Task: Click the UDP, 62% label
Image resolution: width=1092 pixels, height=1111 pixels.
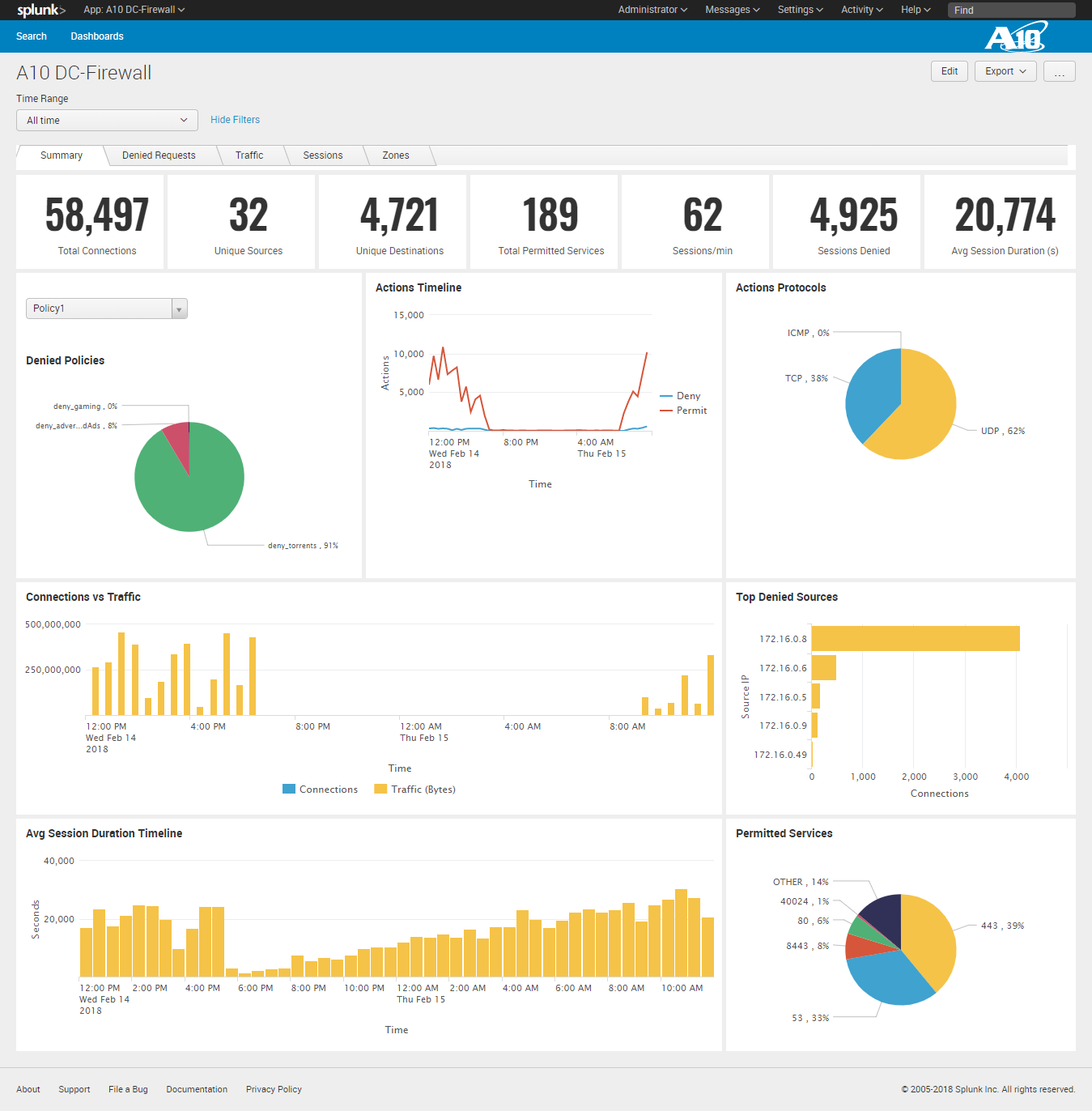Action: click(x=1003, y=431)
